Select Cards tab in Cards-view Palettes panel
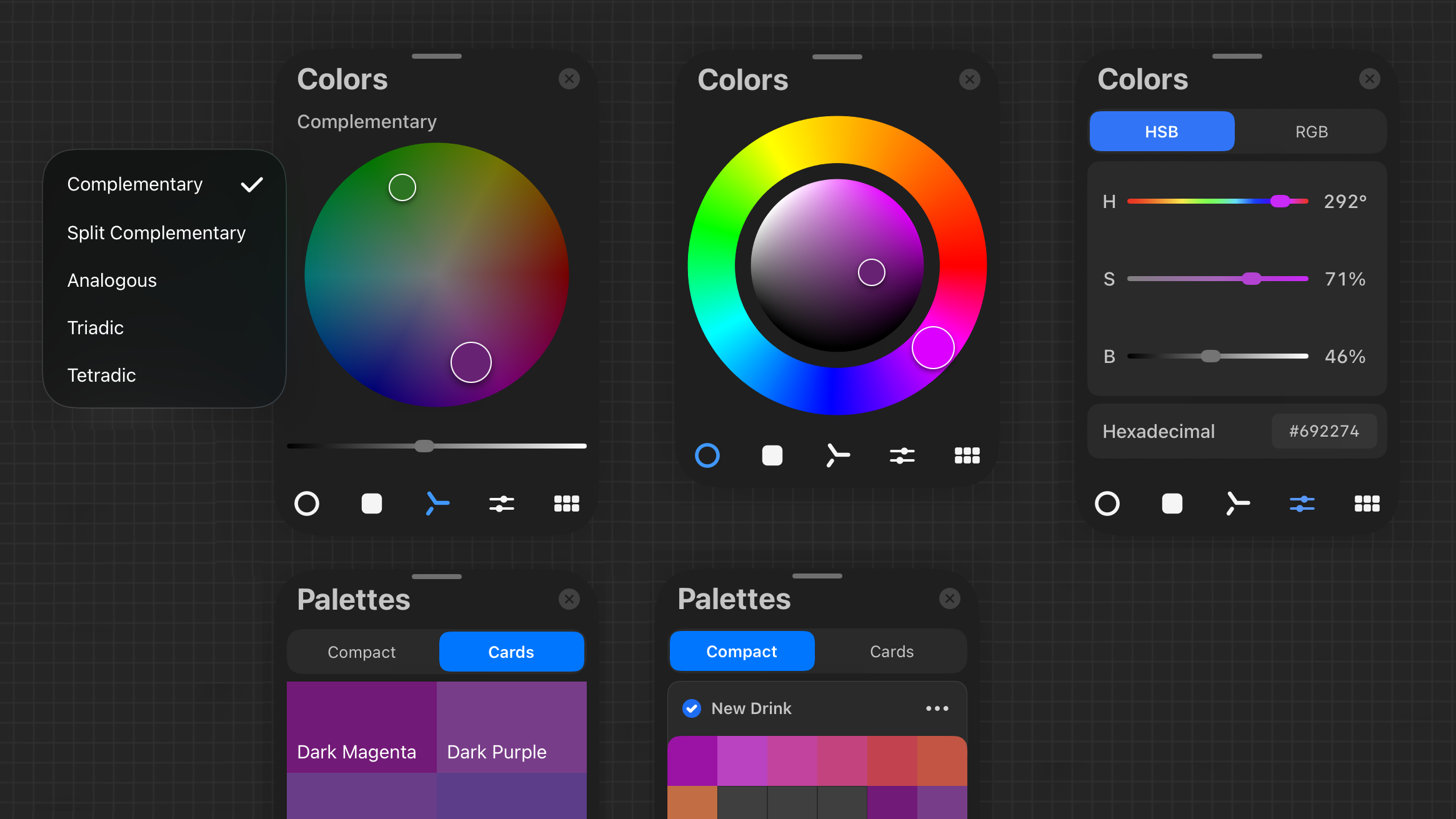 pos(511,652)
